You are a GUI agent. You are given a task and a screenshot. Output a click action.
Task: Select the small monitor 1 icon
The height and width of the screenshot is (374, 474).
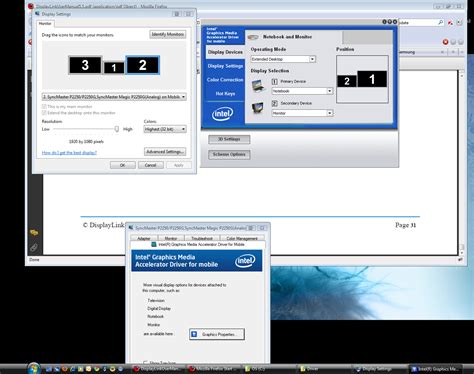[114, 68]
